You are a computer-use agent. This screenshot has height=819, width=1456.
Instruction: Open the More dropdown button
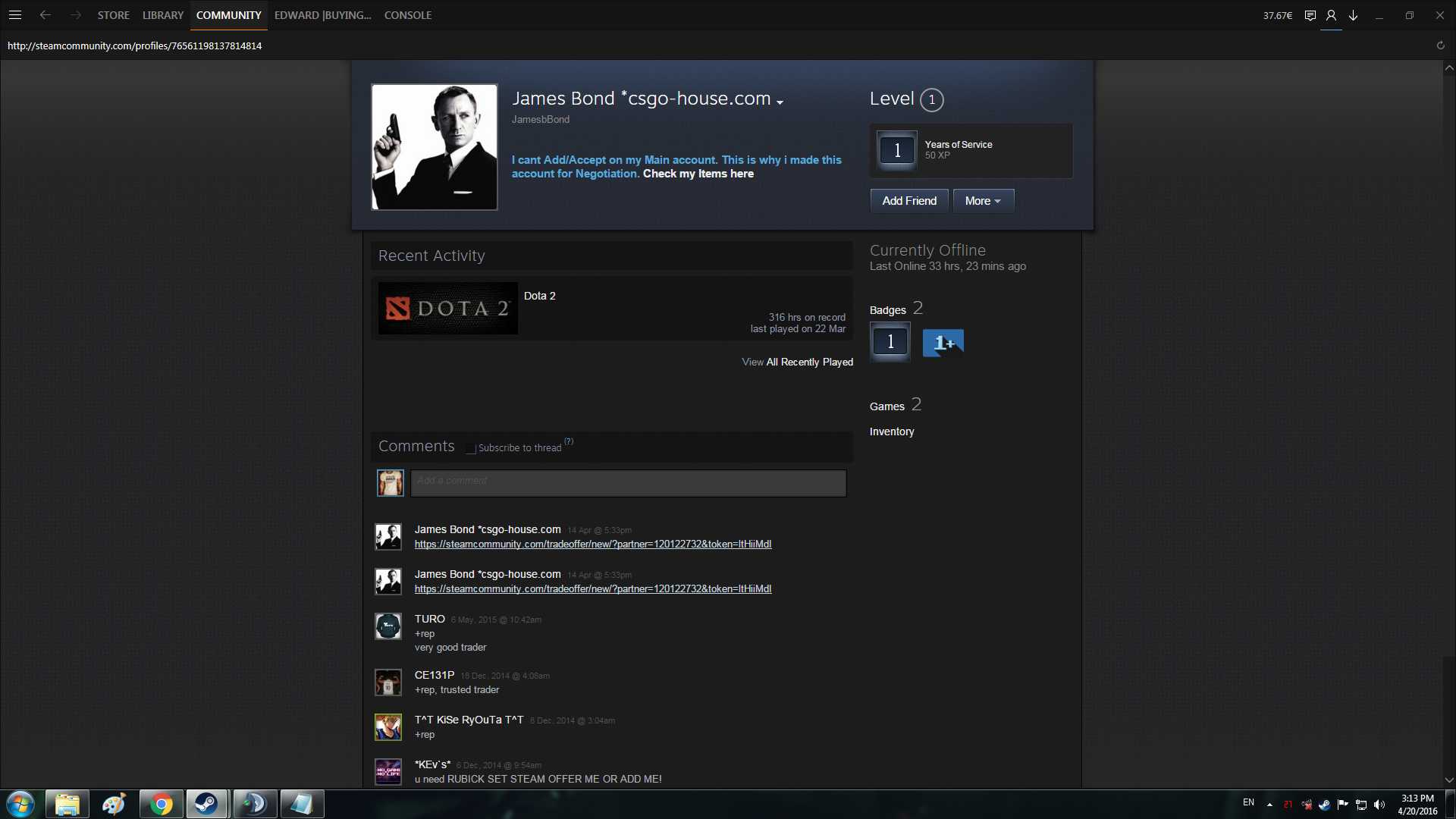[983, 201]
